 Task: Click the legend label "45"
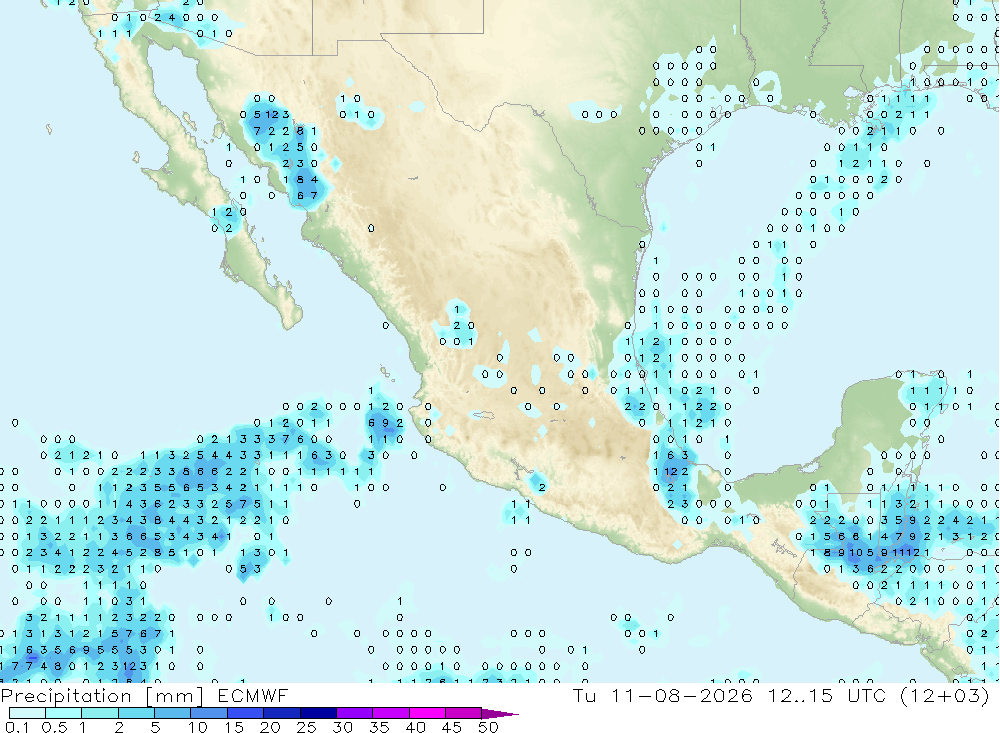click(452, 727)
